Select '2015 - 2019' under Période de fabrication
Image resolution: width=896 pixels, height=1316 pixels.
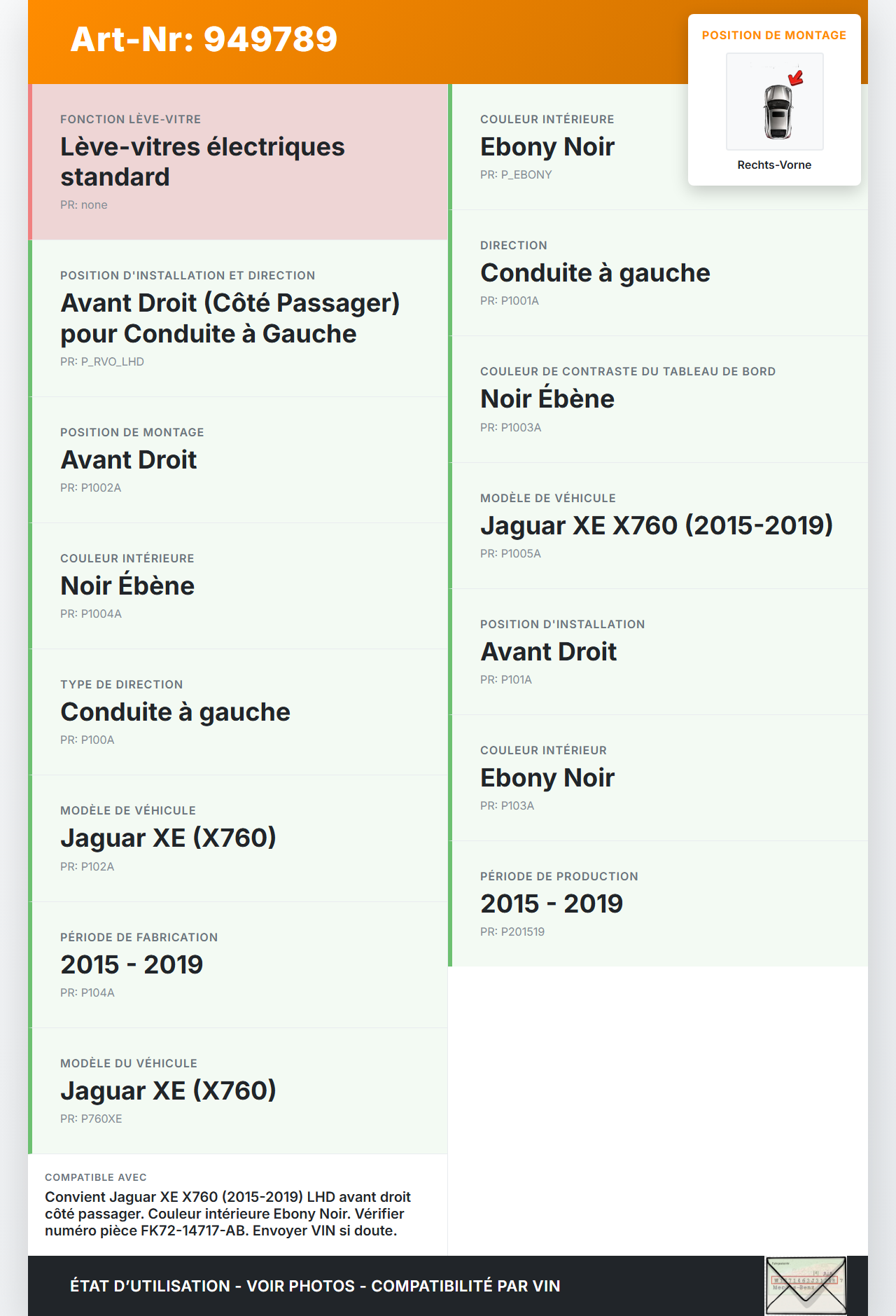click(x=132, y=965)
